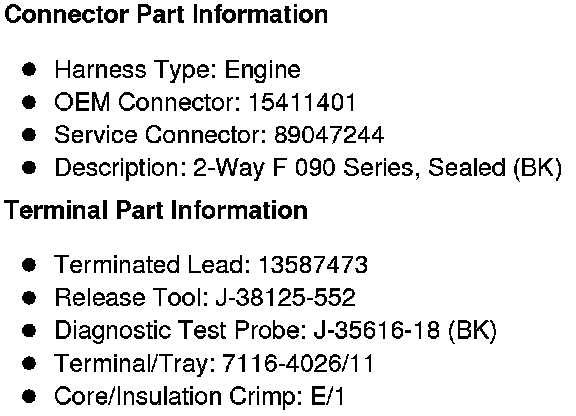This screenshot has height=416, width=576.
Task: Click OEM Connector number 15411401
Action: click(302, 102)
